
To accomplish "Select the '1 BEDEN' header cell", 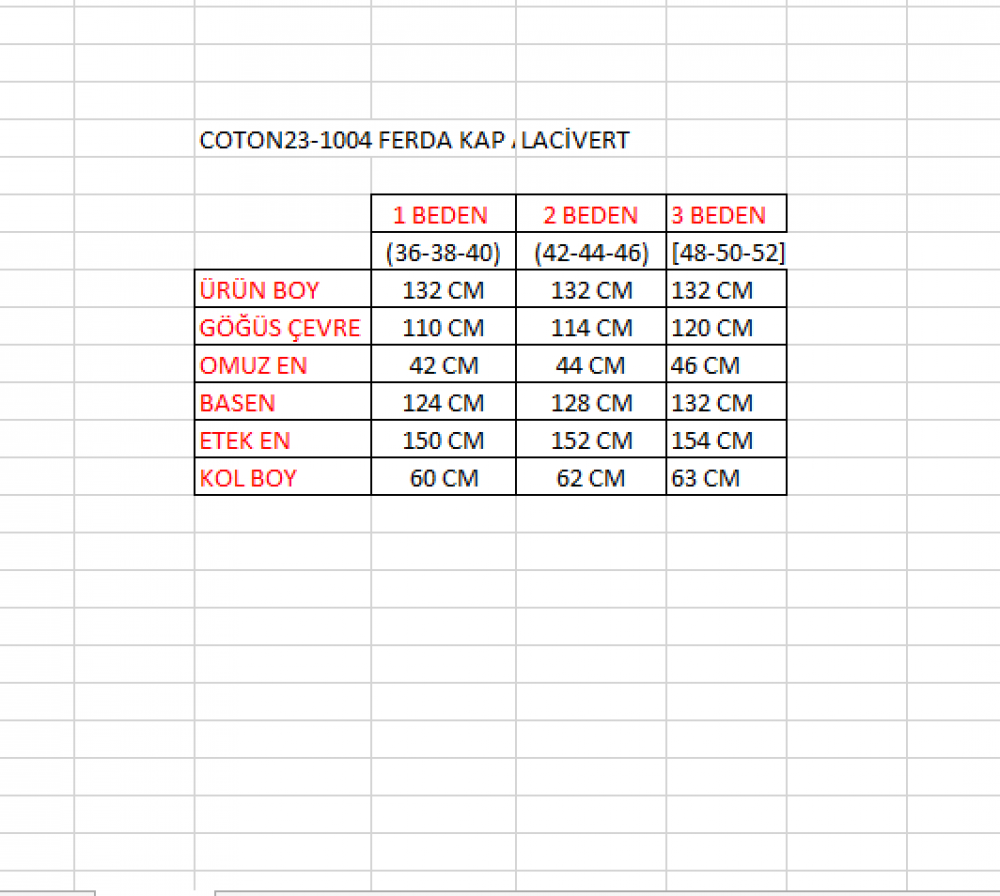I will click(x=443, y=214).
